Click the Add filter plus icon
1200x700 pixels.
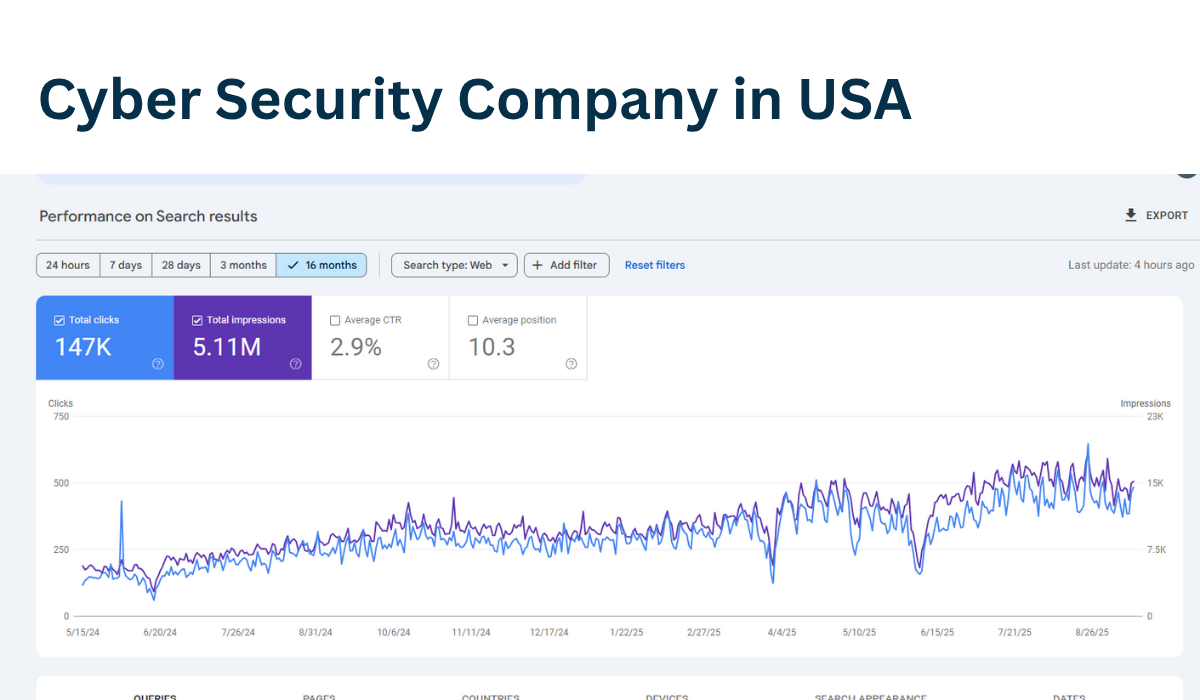538,265
